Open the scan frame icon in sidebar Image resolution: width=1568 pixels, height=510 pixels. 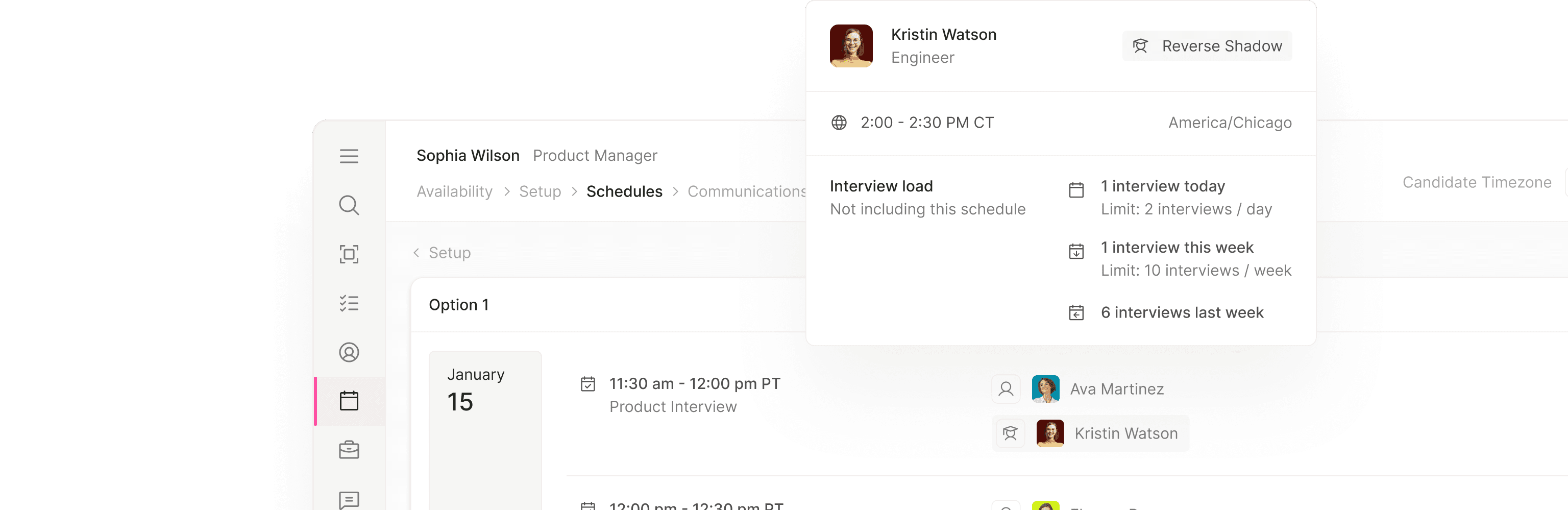pyautogui.click(x=349, y=254)
